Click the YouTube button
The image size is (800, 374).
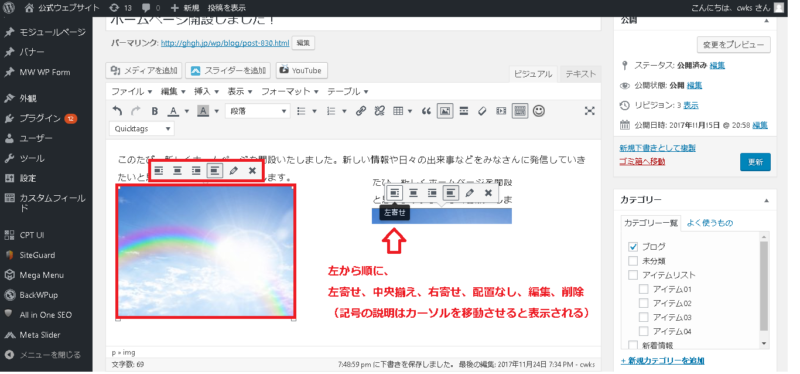click(302, 70)
